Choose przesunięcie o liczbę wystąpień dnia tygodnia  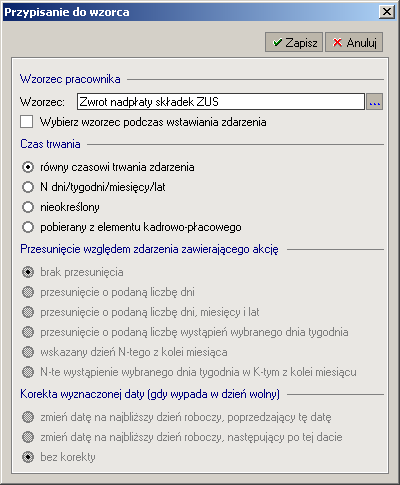tap(28, 332)
